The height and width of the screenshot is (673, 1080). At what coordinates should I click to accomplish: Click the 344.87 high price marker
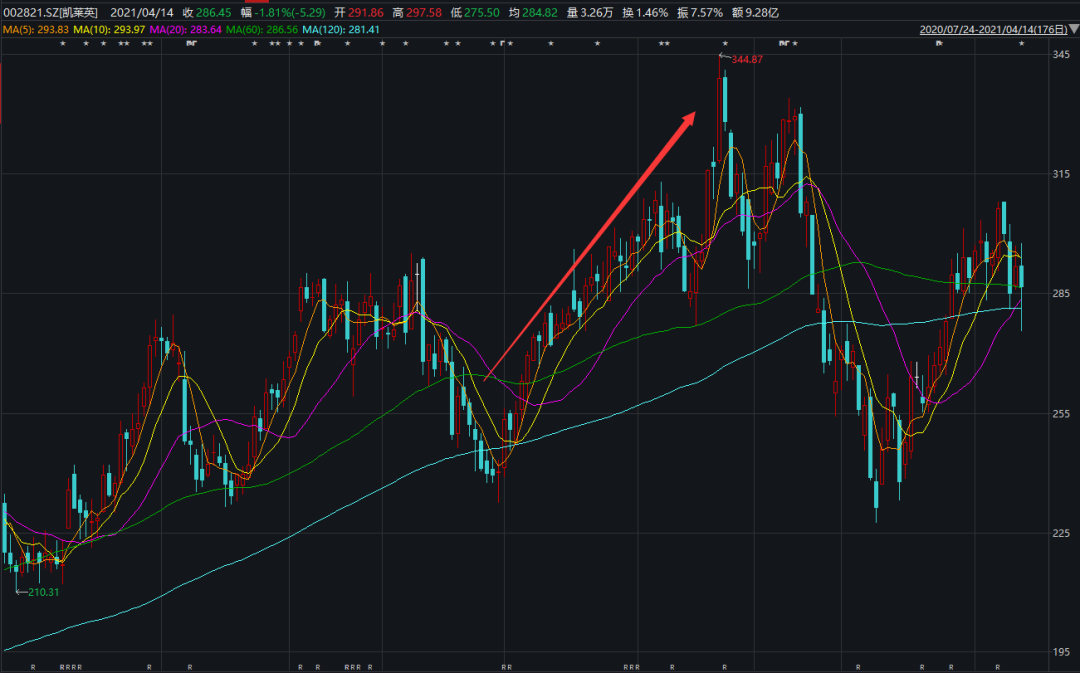746,60
